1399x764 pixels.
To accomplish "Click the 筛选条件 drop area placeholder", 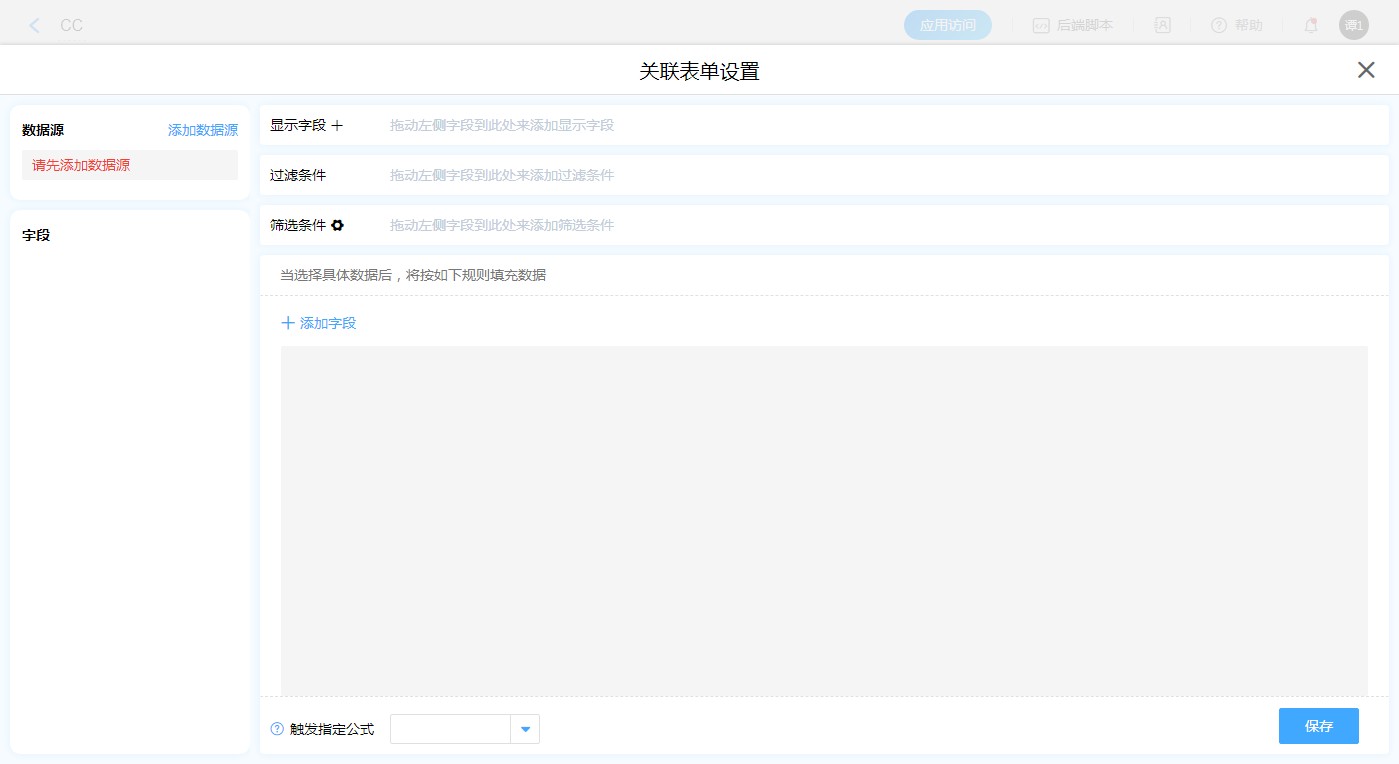I will (x=501, y=226).
